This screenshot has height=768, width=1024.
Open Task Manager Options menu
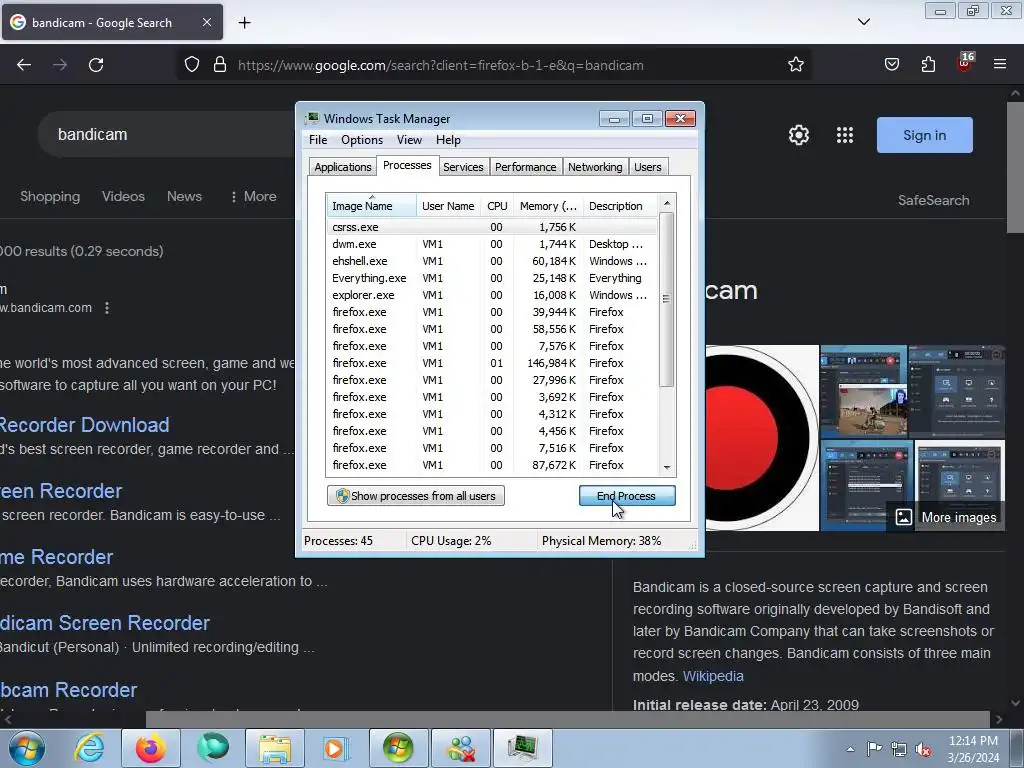362,140
